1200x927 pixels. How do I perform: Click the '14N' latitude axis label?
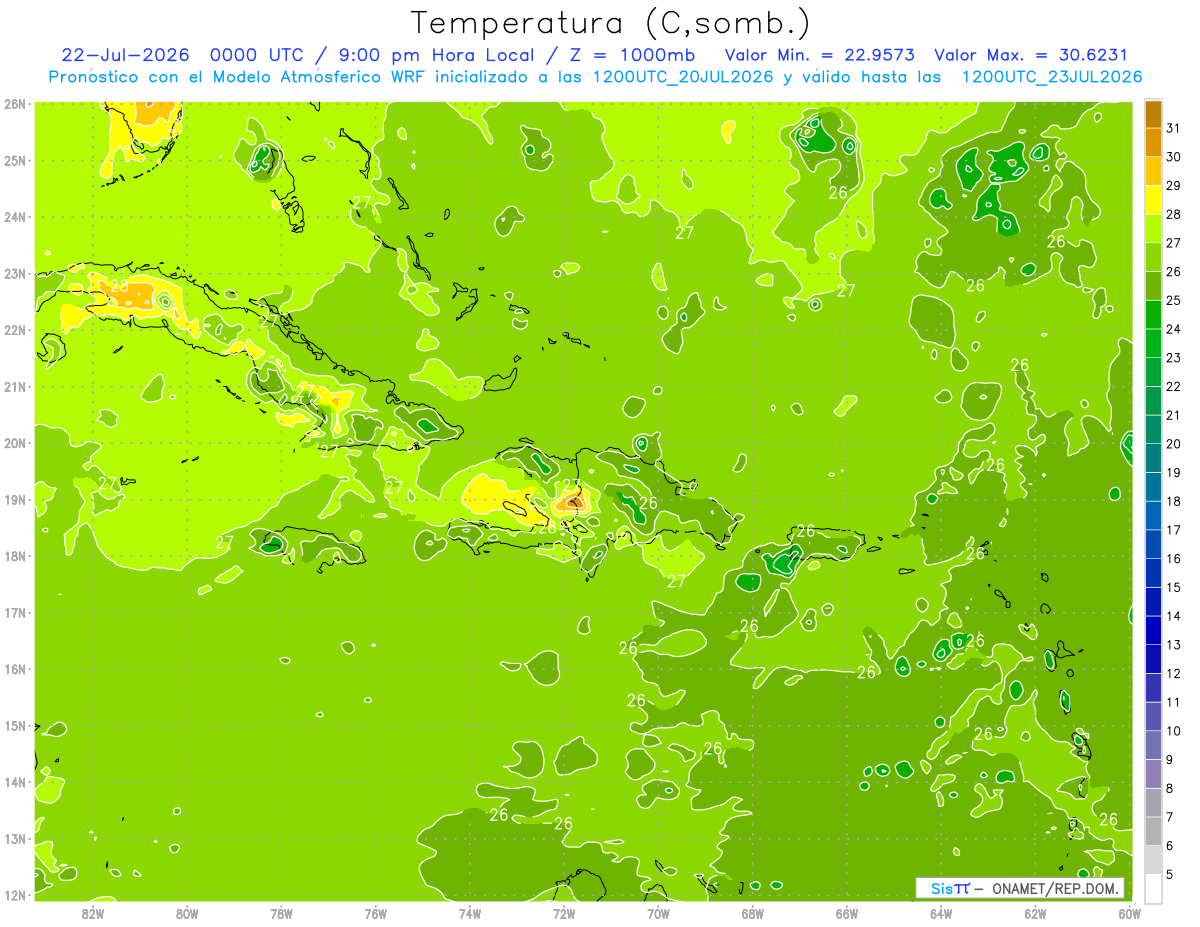pyautogui.click(x=15, y=782)
